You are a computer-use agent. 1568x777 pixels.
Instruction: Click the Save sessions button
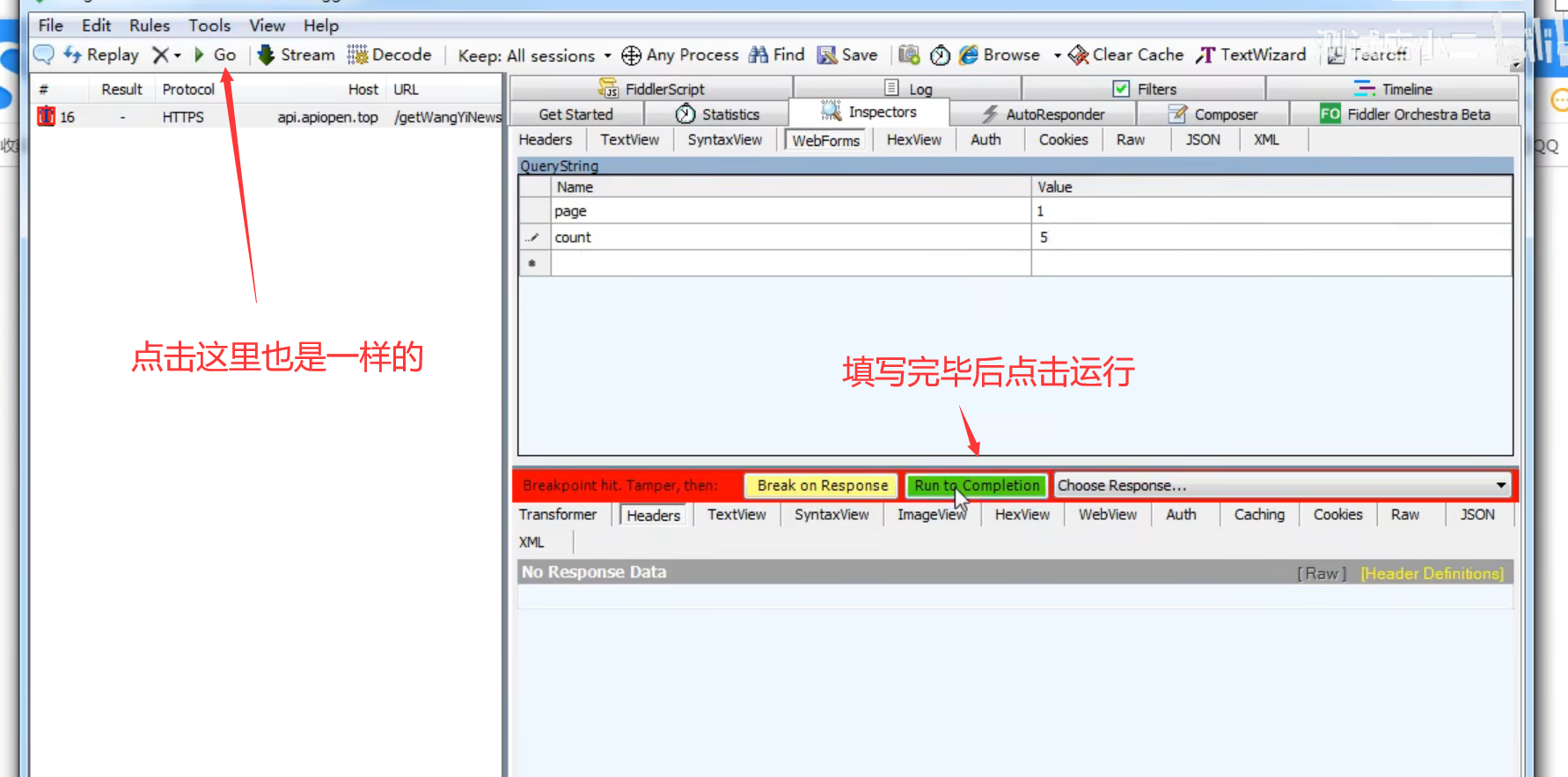(x=847, y=55)
